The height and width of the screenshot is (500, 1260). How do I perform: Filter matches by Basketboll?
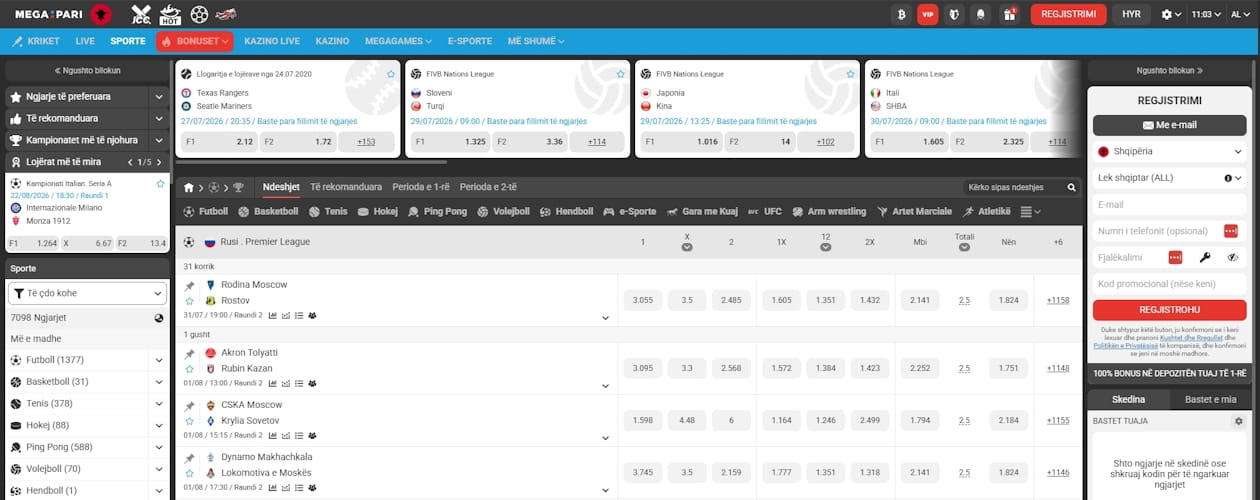(x=268, y=212)
